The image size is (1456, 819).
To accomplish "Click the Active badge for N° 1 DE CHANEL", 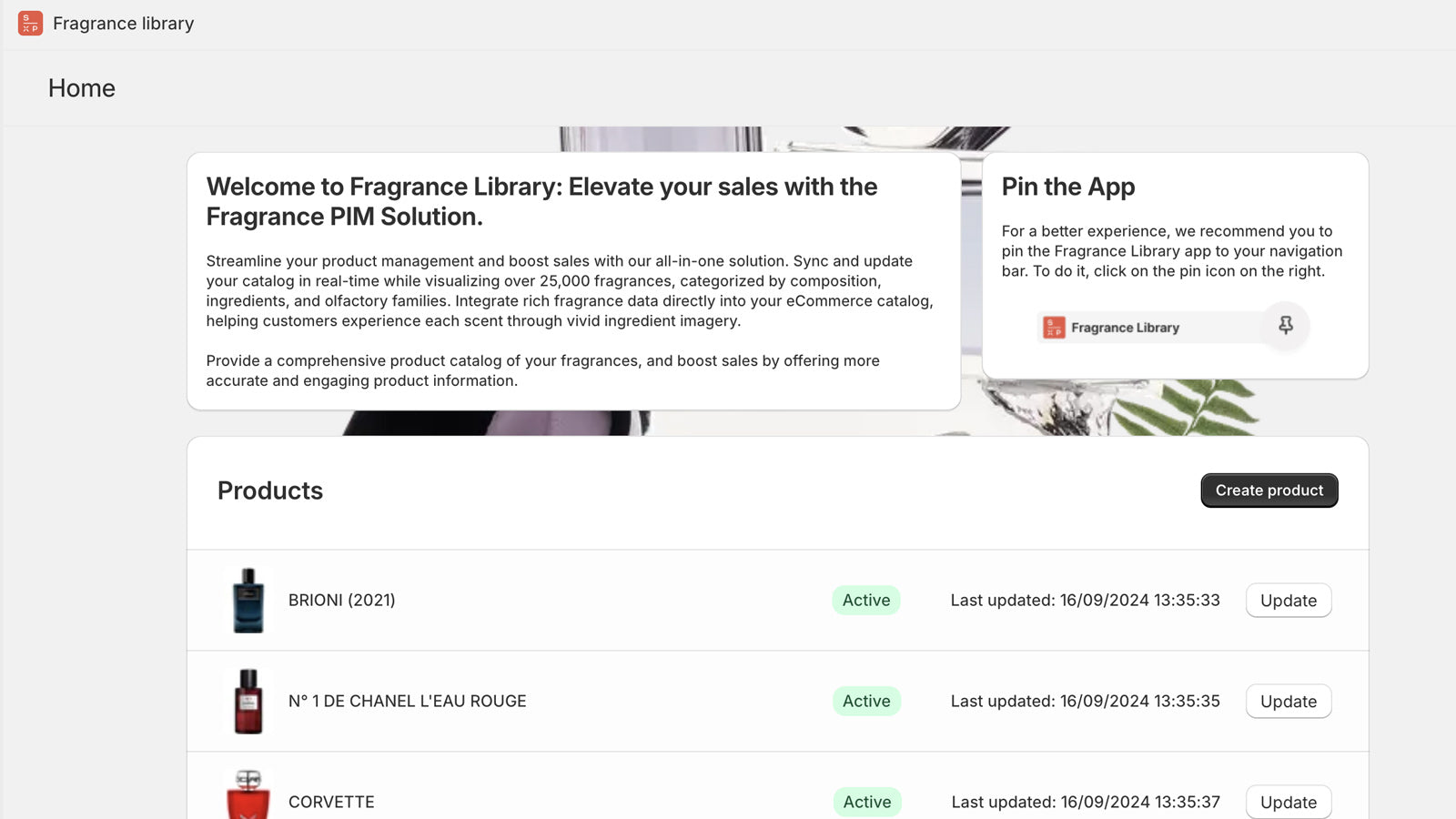I will (866, 702).
